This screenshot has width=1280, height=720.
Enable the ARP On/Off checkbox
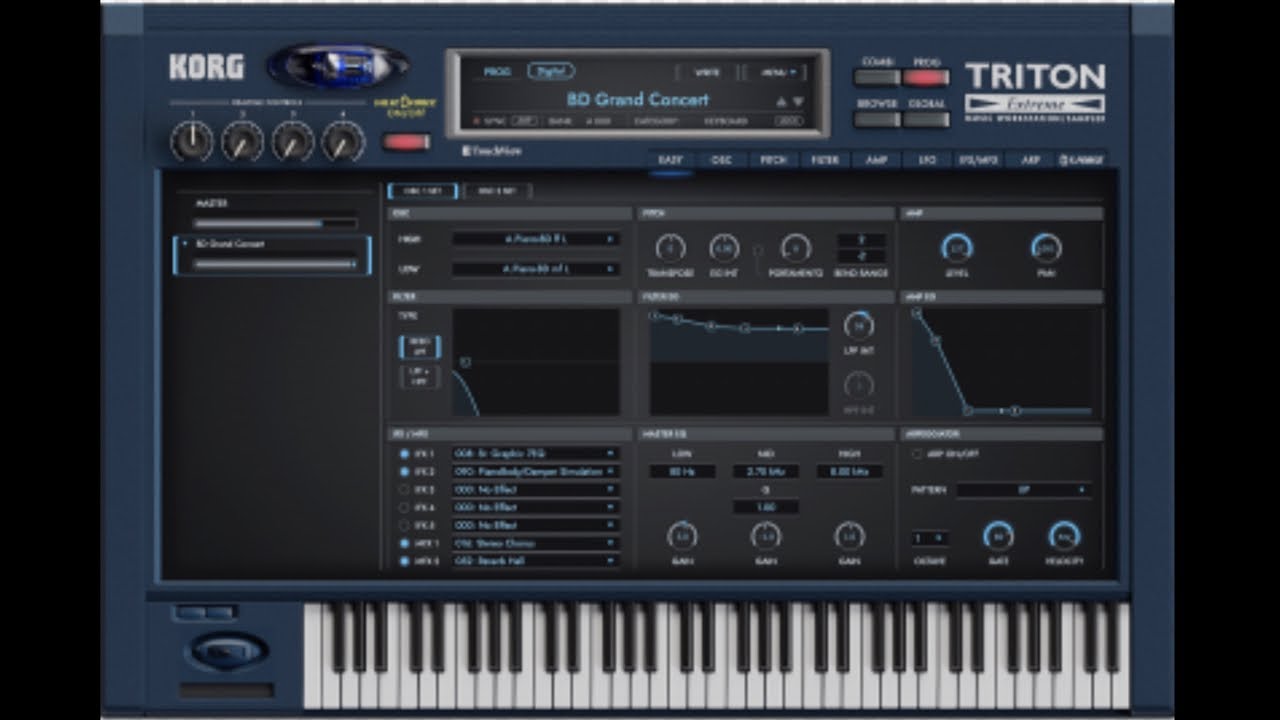(x=916, y=453)
